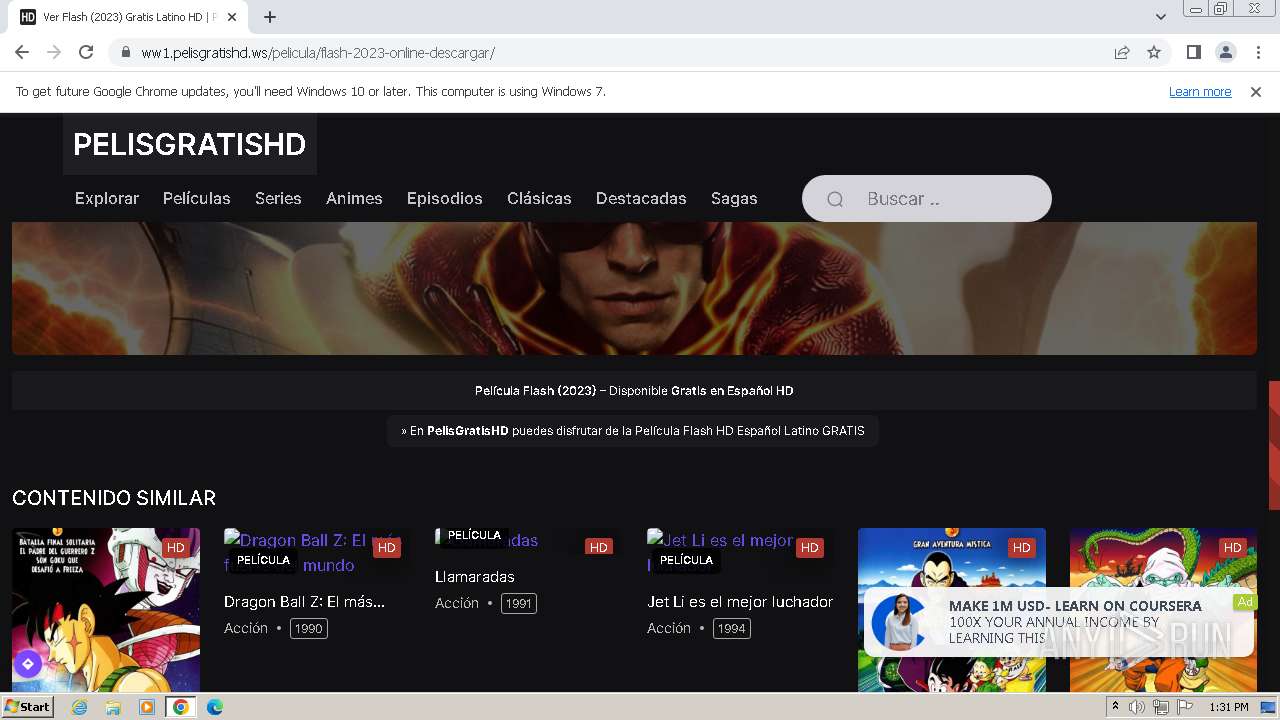Reload the current page
The image size is (1280, 720).
[86, 52]
